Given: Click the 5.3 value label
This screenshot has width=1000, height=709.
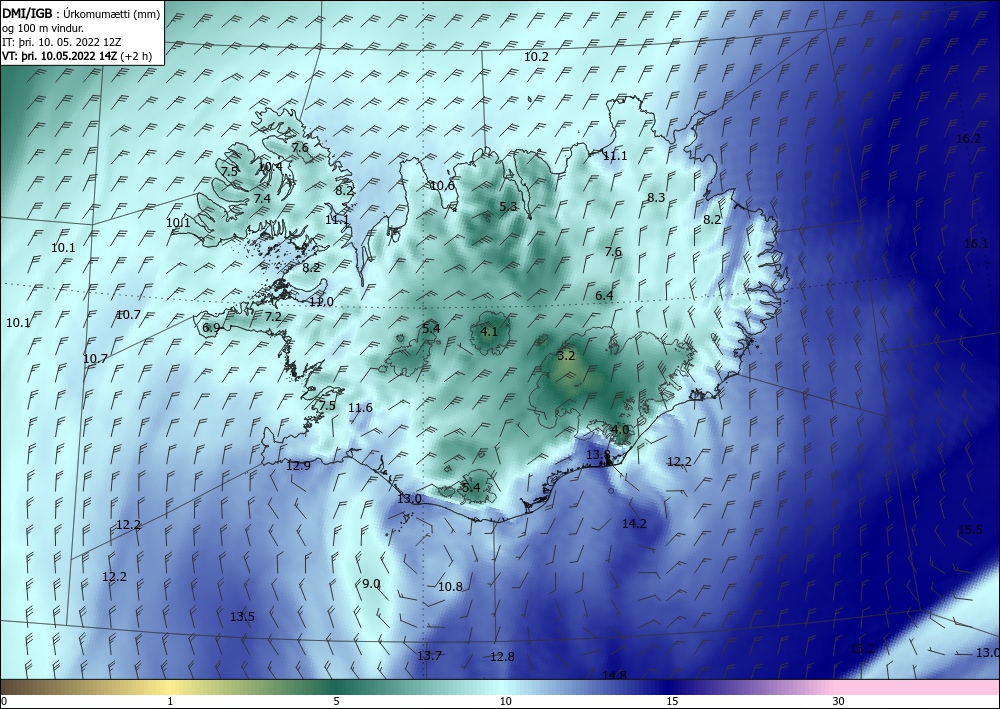Looking at the screenshot, I should [508, 207].
